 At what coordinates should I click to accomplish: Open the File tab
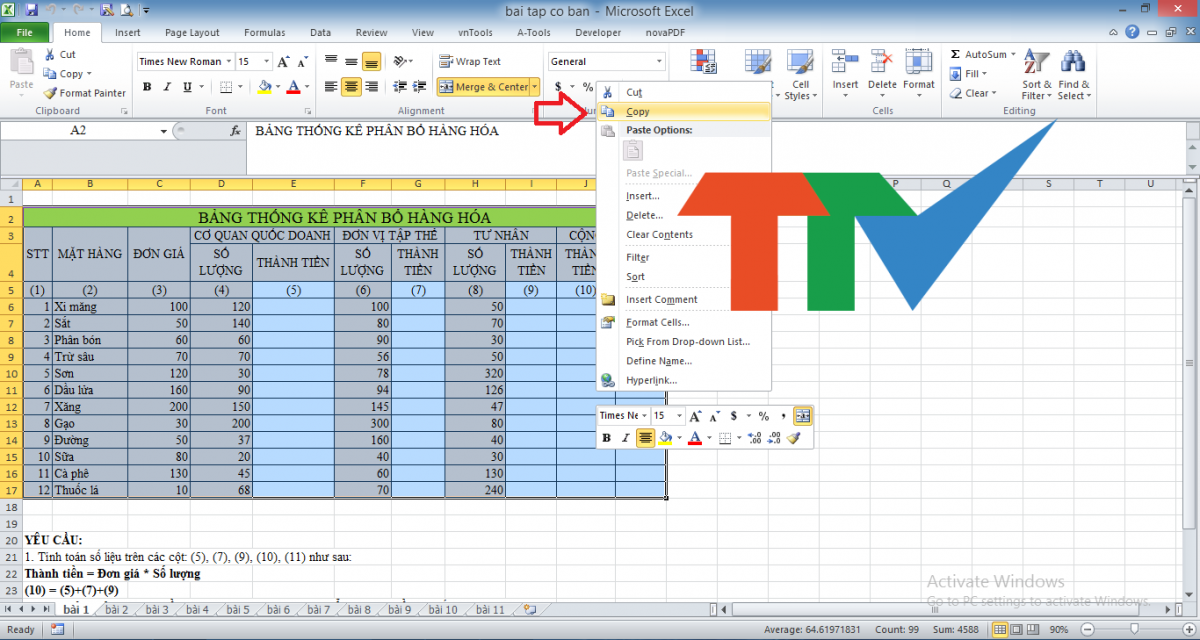24,32
